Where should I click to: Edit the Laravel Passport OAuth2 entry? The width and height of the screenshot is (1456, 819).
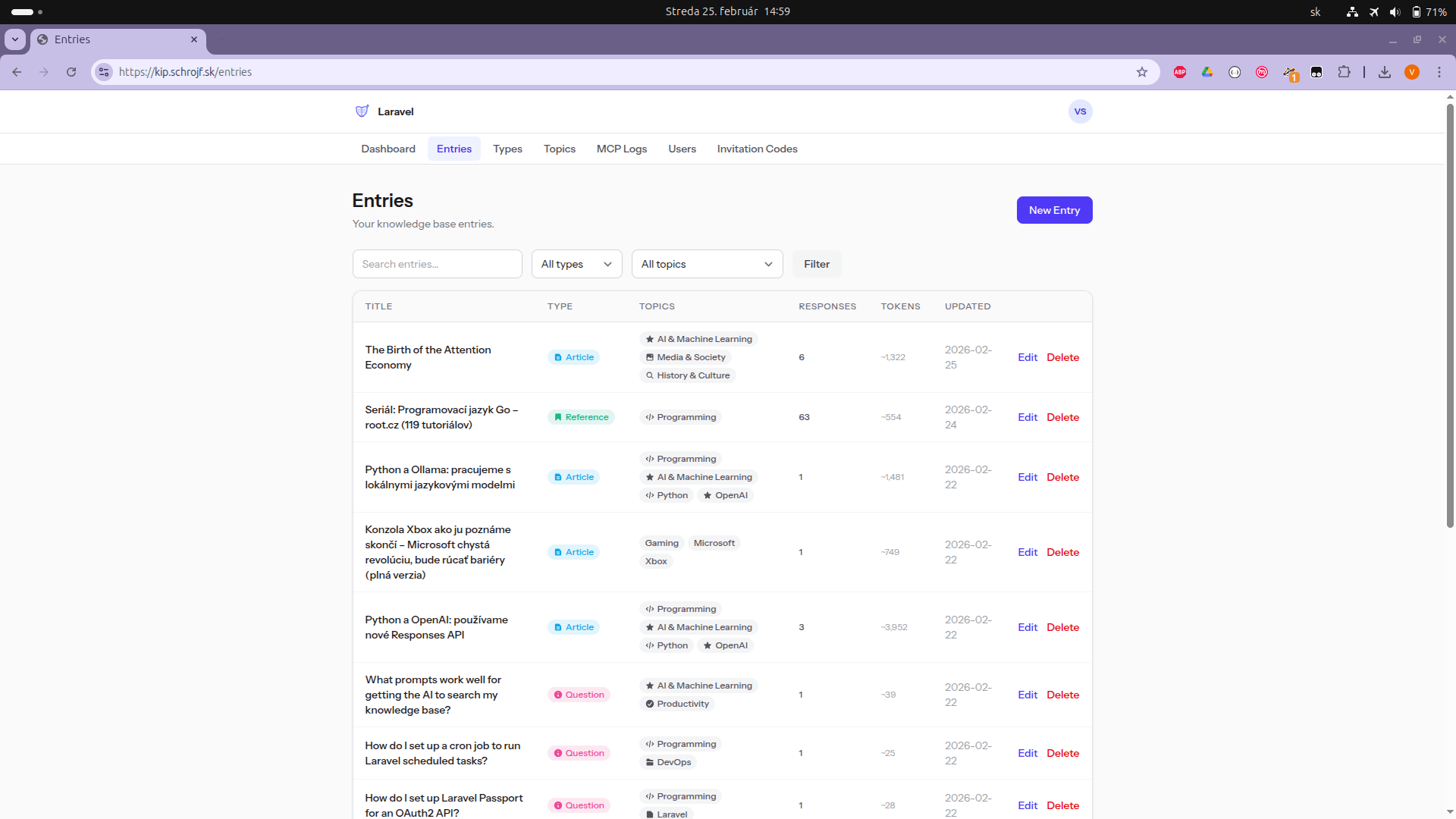1028,805
